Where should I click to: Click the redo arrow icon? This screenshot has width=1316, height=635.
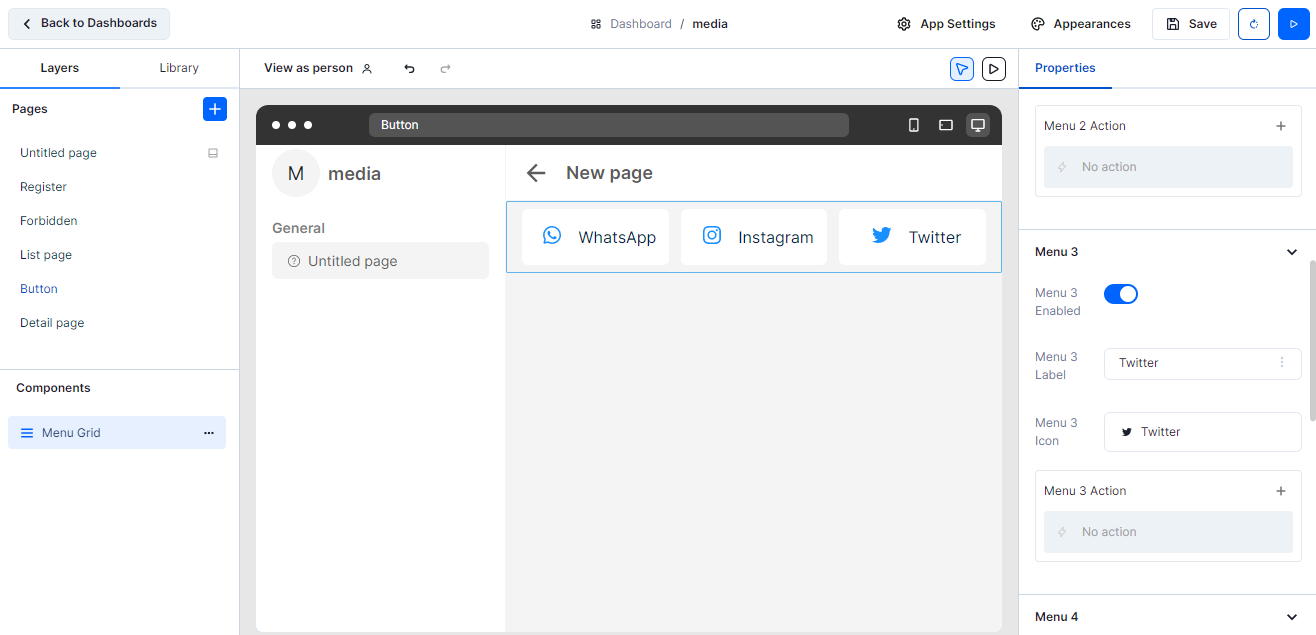(x=446, y=68)
